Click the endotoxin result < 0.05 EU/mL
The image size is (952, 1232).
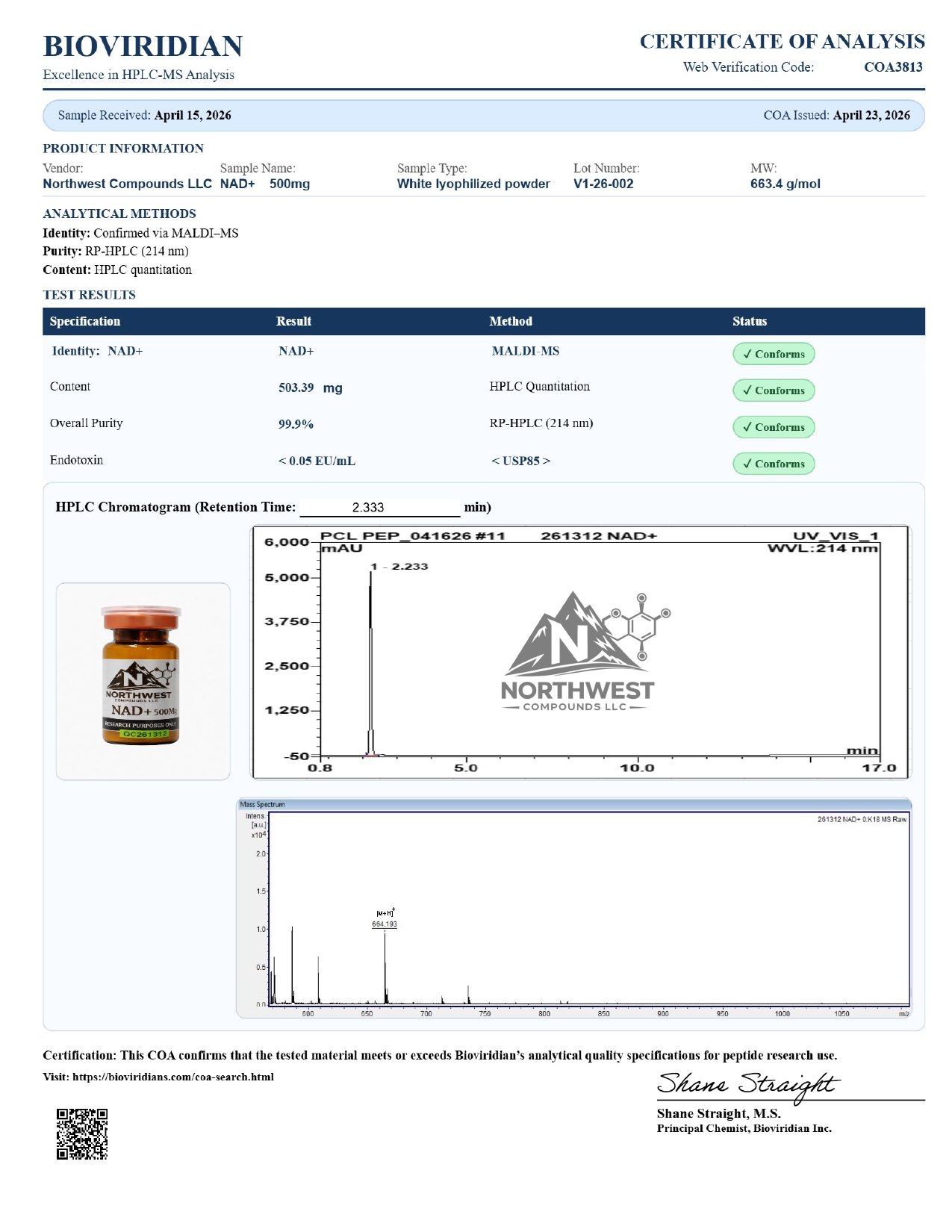(x=317, y=461)
